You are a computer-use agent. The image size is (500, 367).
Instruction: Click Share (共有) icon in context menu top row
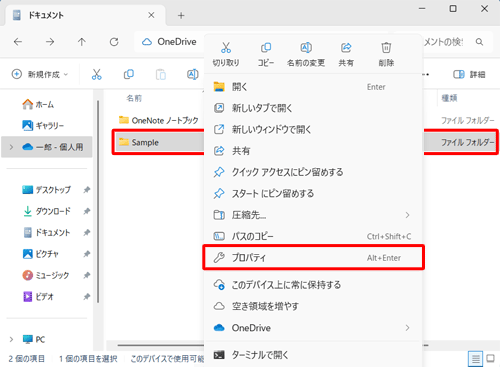click(x=346, y=48)
